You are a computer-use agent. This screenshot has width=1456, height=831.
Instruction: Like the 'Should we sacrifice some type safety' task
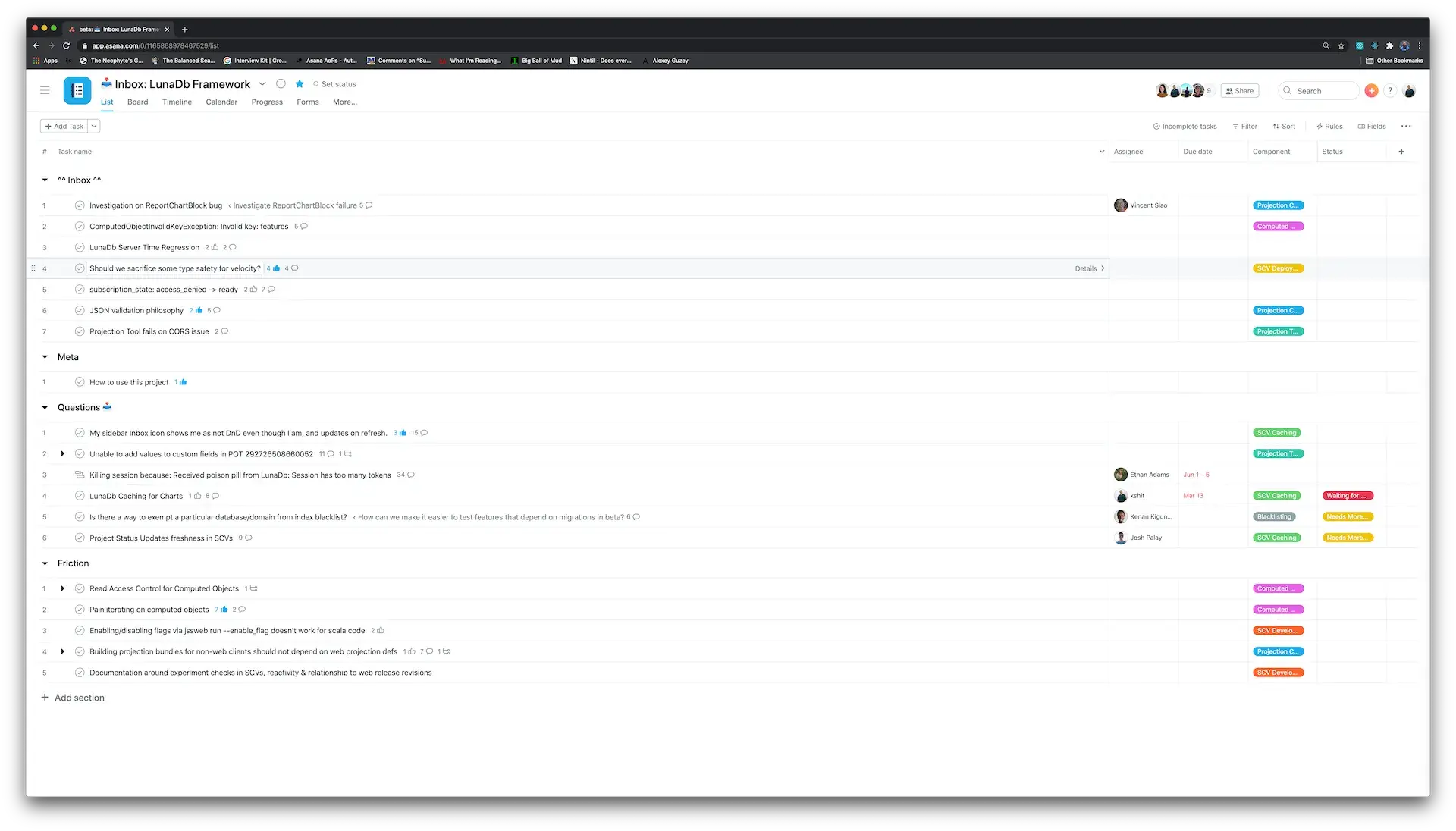click(x=277, y=268)
